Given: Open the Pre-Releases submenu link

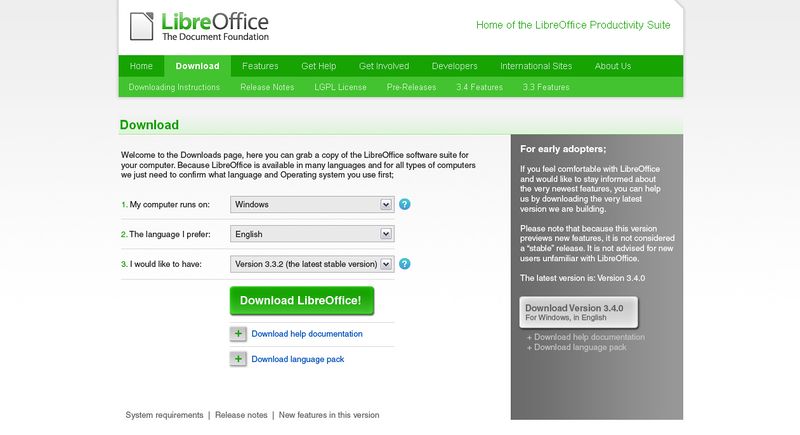Looking at the screenshot, I should [x=411, y=87].
